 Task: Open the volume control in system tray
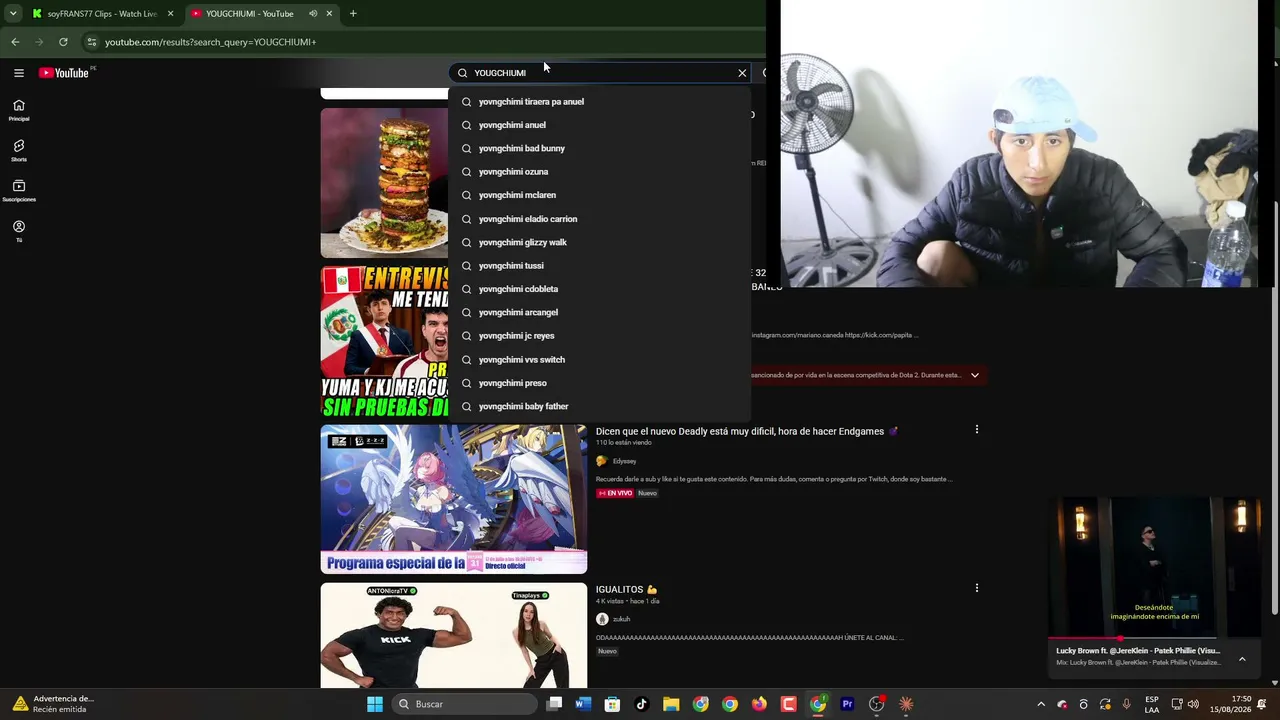[x=1193, y=704]
